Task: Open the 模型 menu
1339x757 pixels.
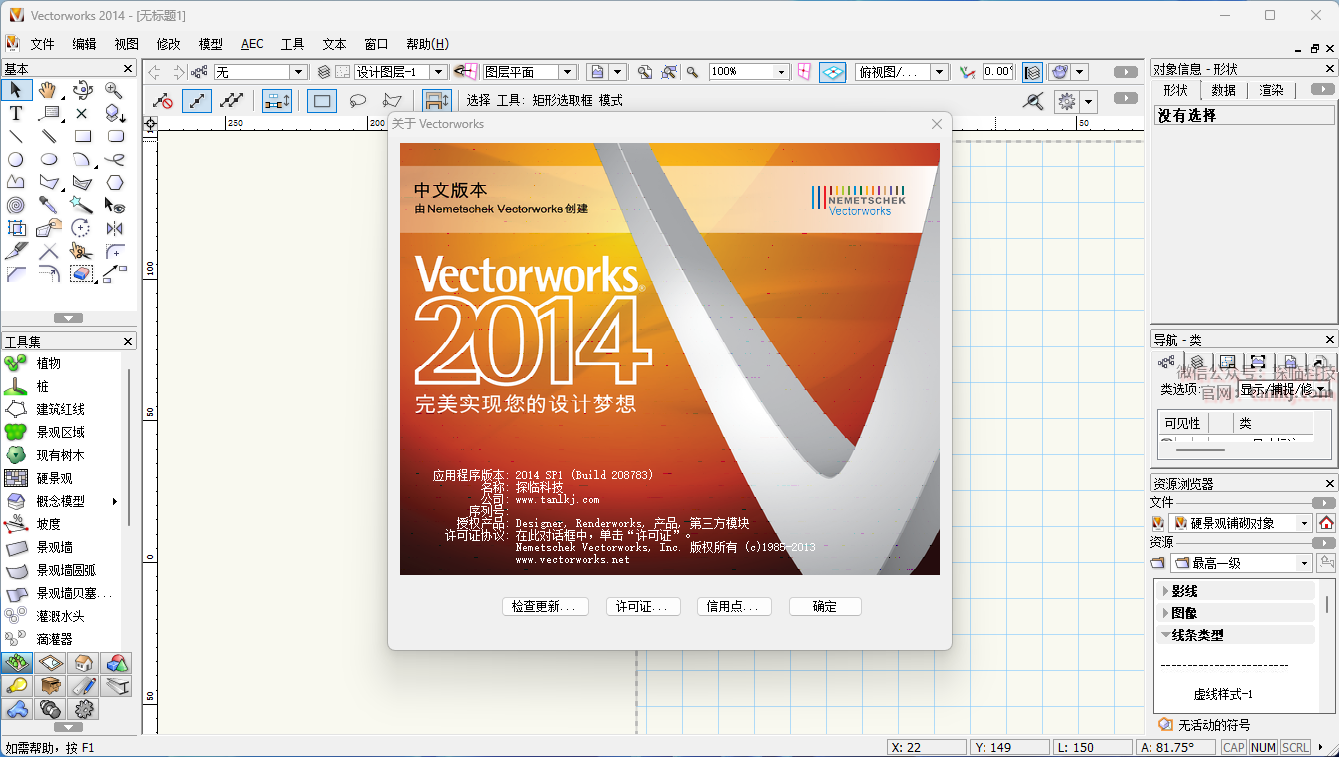Action: pos(211,44)
